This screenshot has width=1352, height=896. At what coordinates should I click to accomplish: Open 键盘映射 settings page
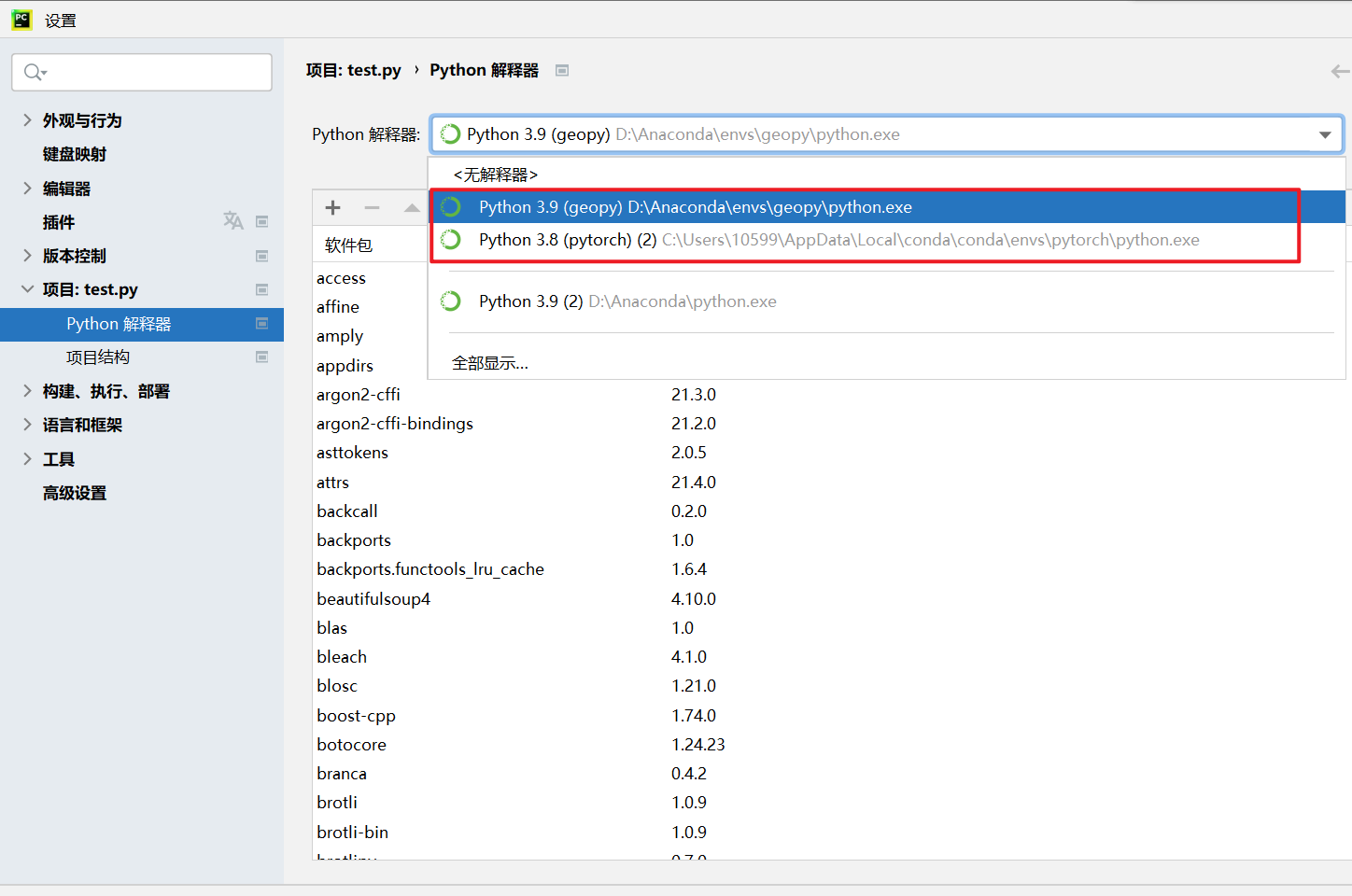(75, 154)
